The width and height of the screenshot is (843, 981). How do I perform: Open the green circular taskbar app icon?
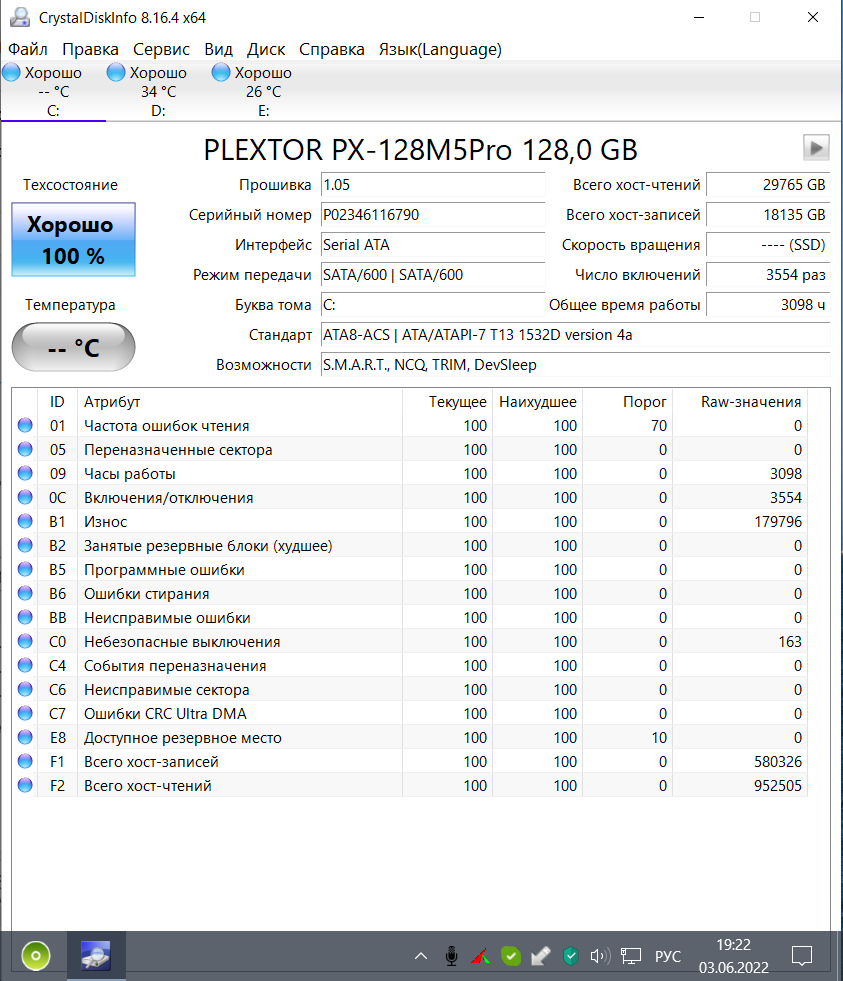[x=36, y=955]
